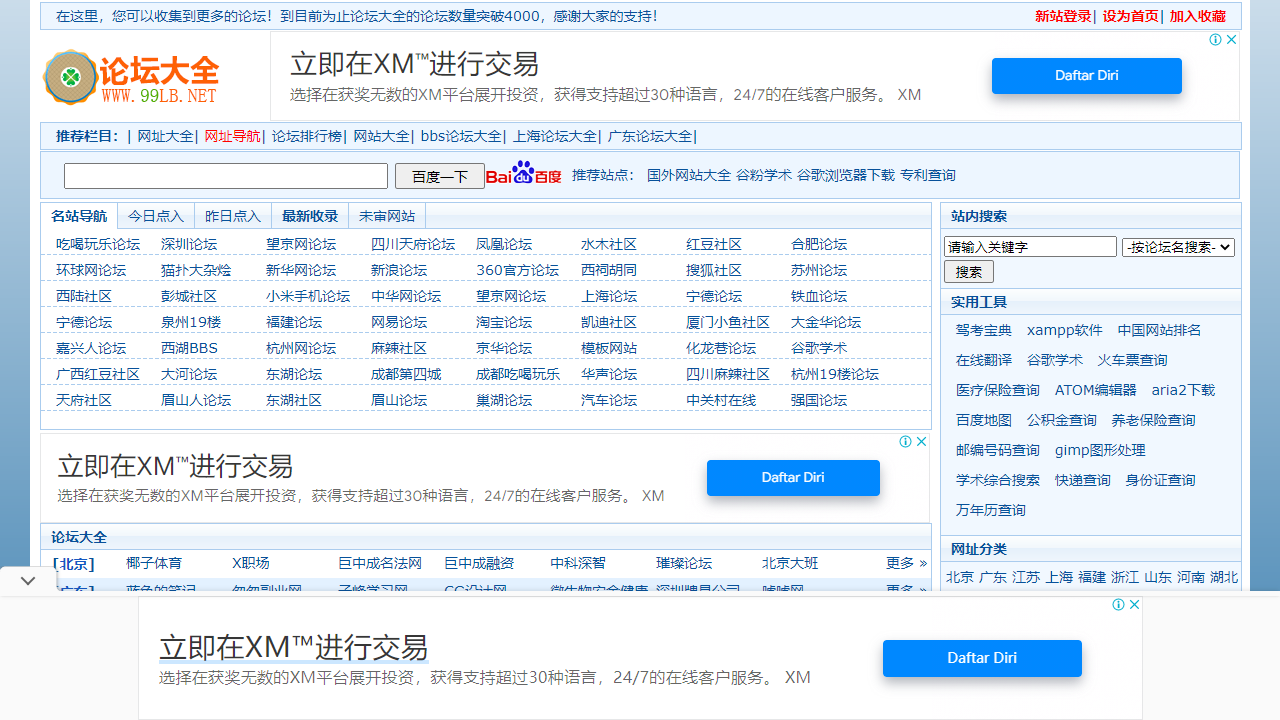The height and width of the screenshot is (720, 1280).
Task: Open the 新站登录 link
Action: [1062, 16]
